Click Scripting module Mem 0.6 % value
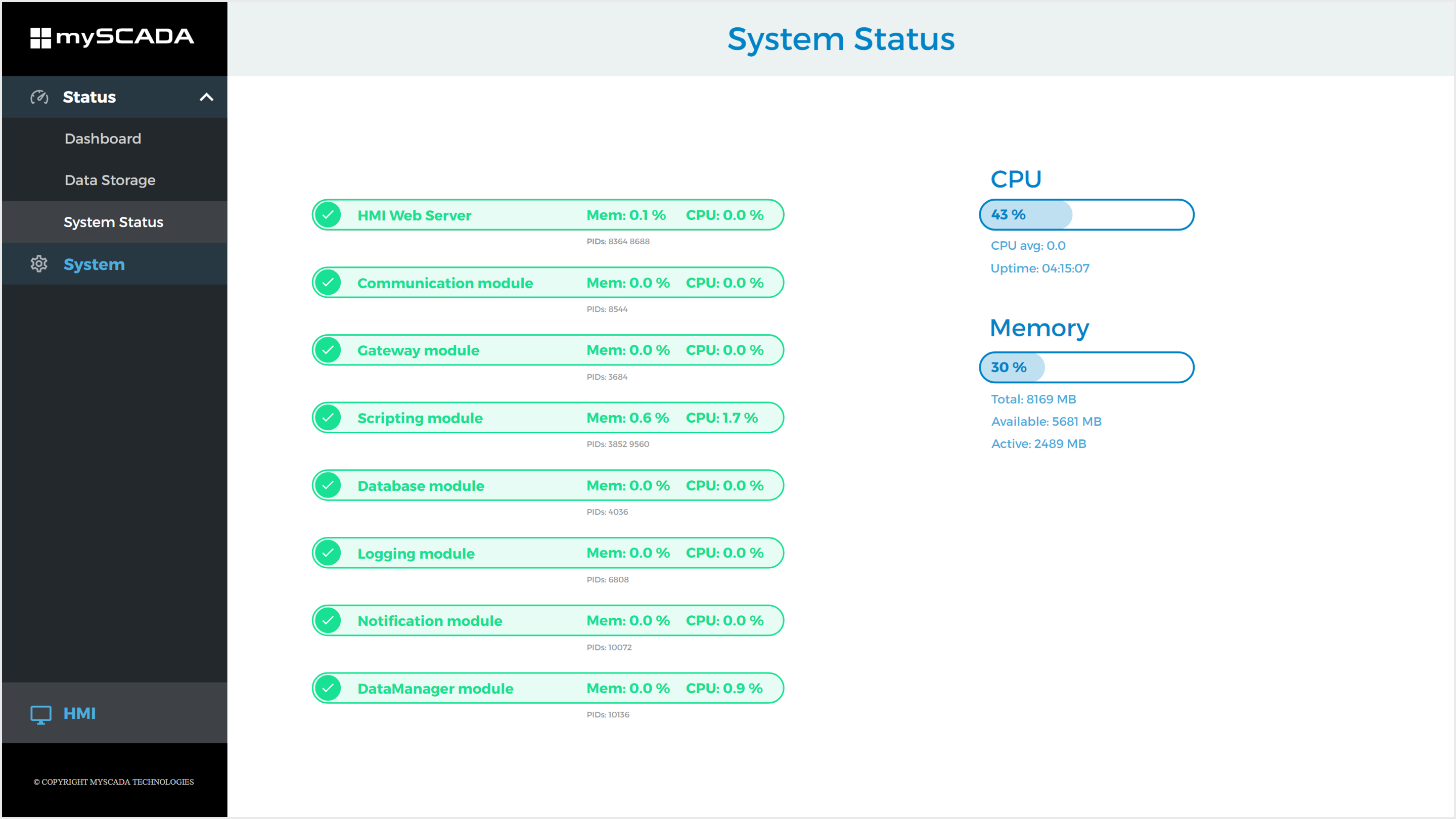 (x=627, y=418)
